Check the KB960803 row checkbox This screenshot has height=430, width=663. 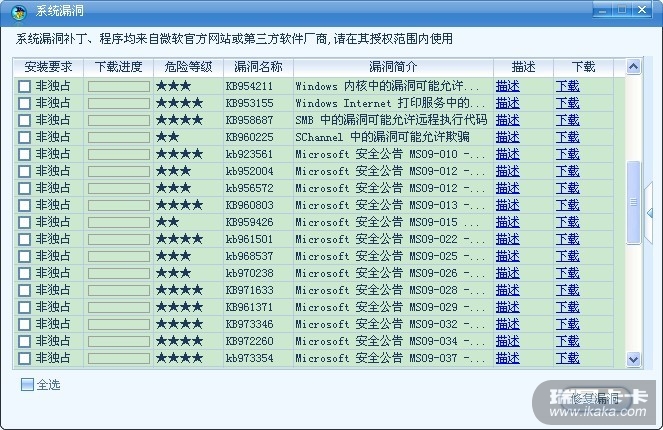click(25, 205)
